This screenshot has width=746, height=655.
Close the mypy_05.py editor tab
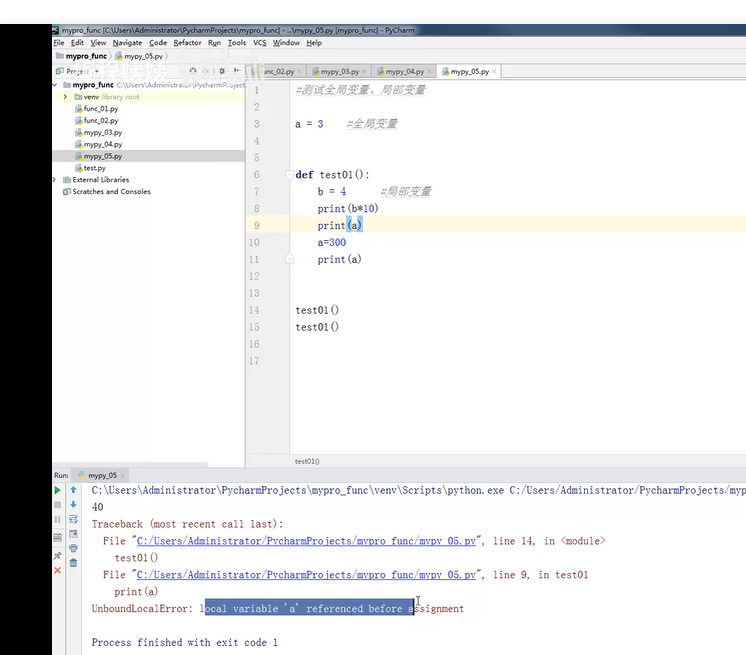pyautogui.click(x=494, y=71)
